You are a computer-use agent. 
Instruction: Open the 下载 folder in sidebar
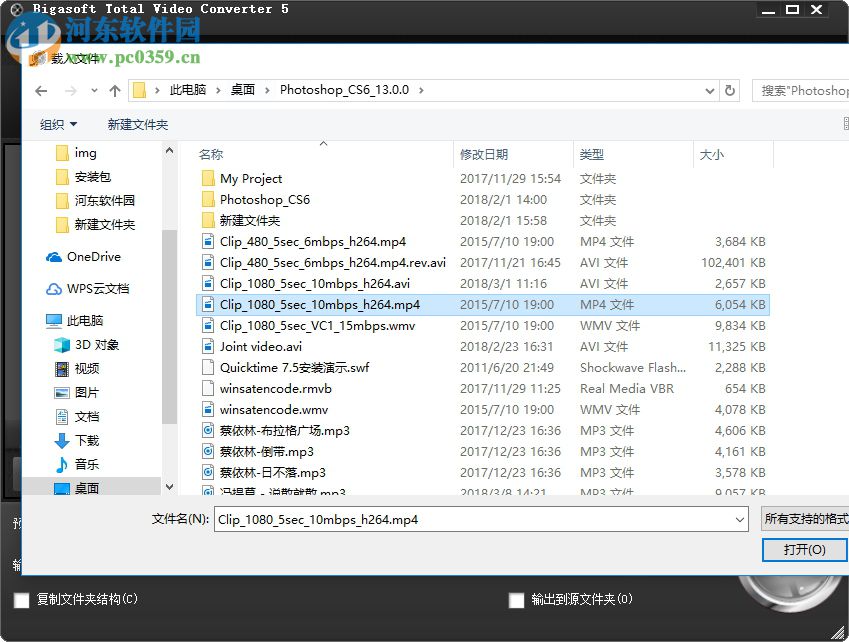[85, 441]
